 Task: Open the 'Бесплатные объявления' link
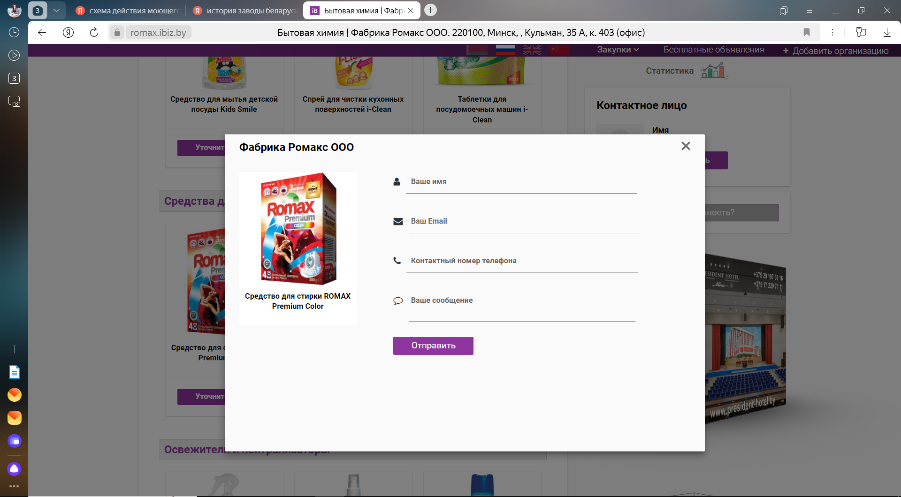(714, 50)
